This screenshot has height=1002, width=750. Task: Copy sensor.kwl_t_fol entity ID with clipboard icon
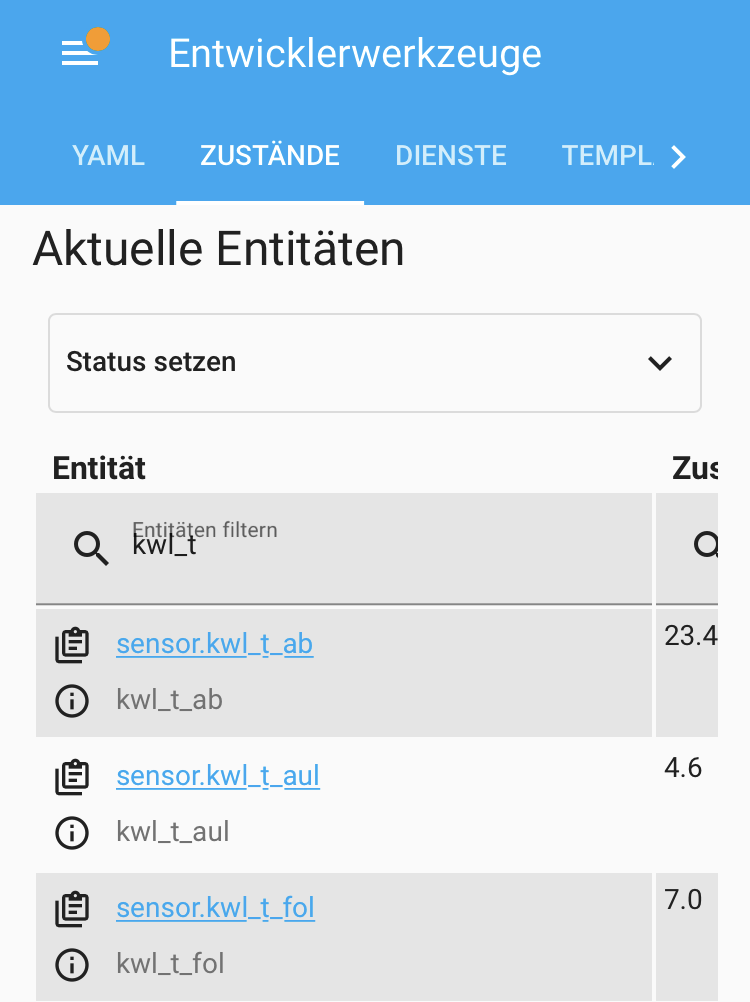coord(72,909)
